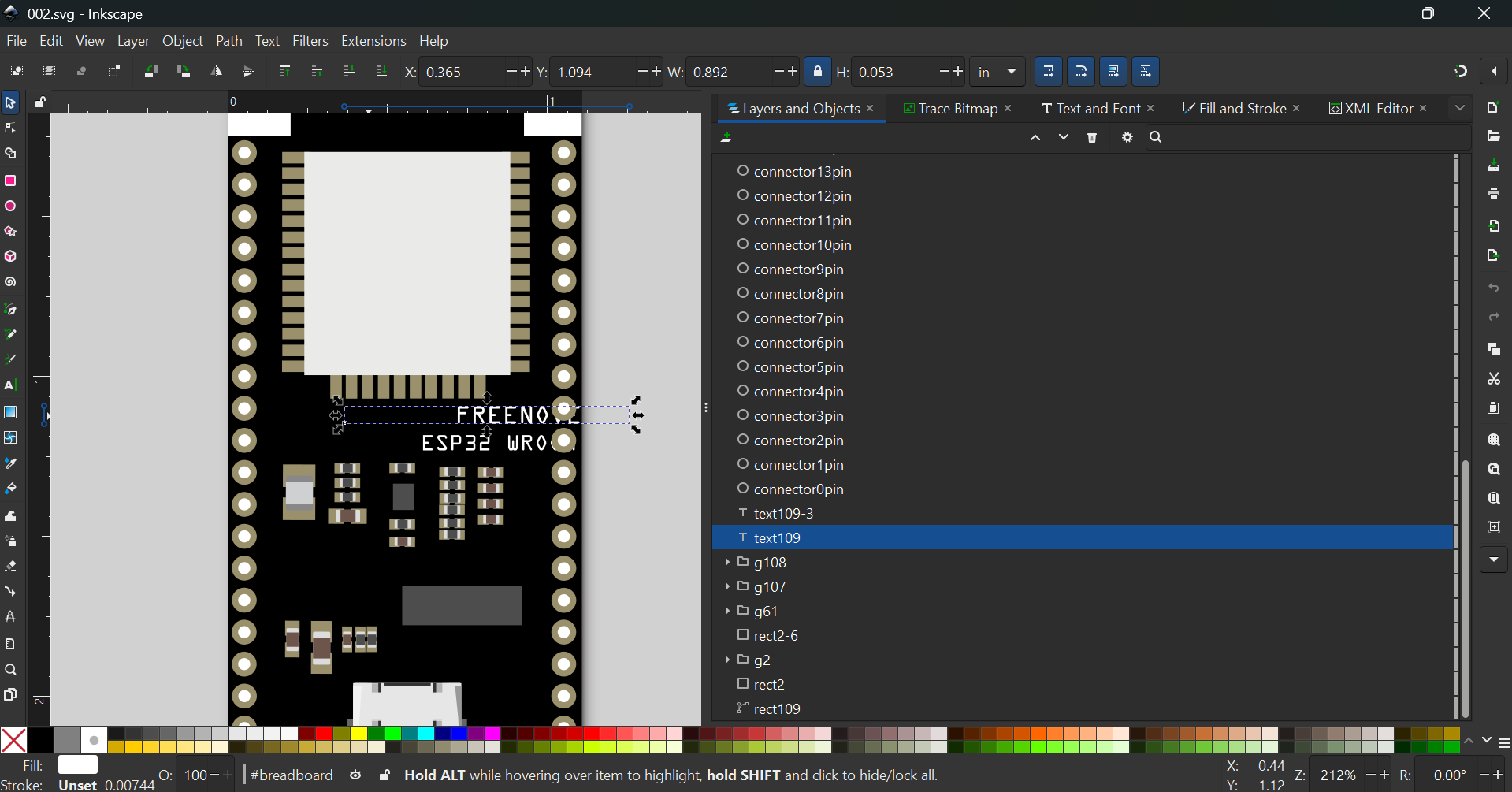Viewport: 1512px width, 792px height.
Task: Open the Path menu
Action: [229, 41]
